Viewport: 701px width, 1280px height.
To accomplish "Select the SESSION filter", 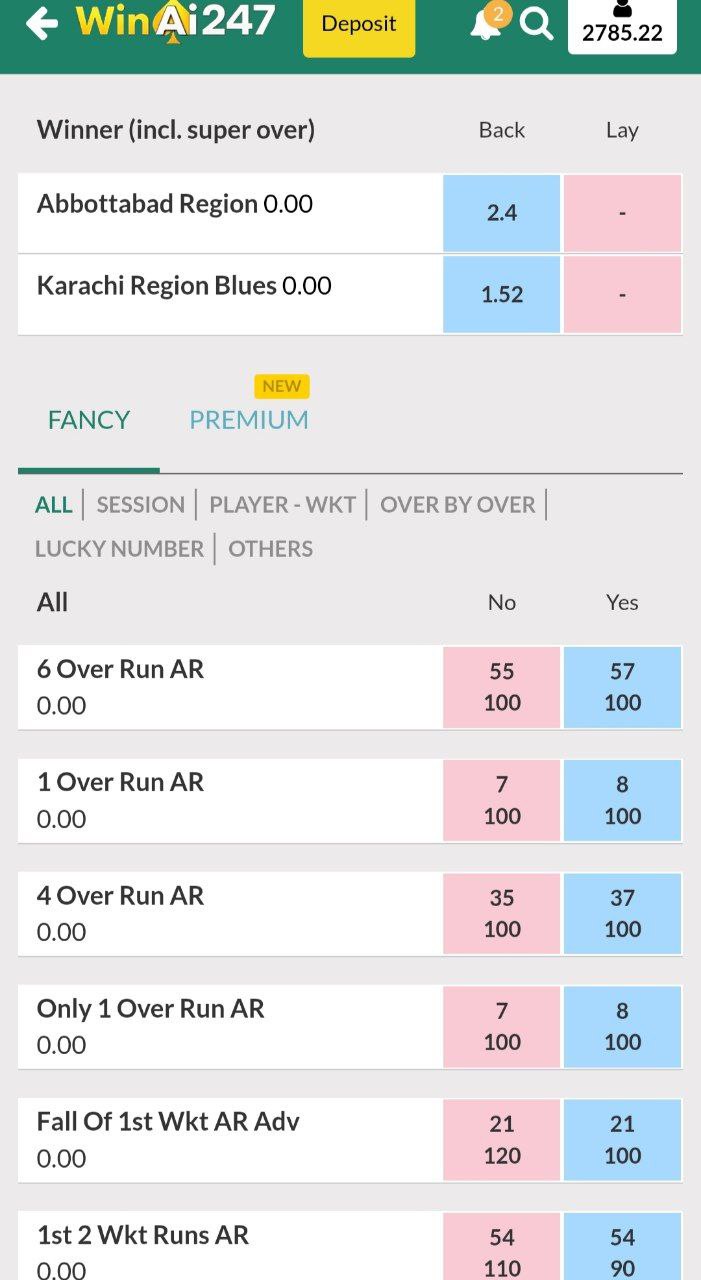I will 141,505.
